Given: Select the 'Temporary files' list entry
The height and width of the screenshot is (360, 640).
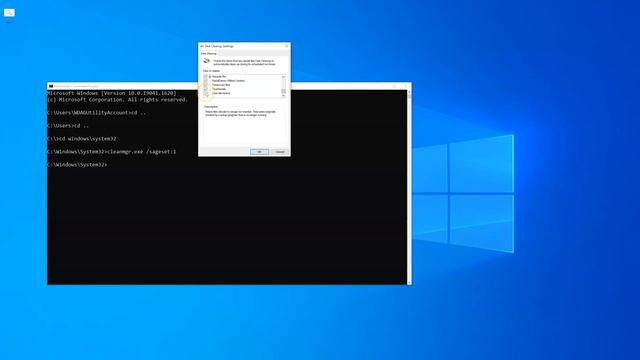Looking at the screenshot, I should [221, 85].
